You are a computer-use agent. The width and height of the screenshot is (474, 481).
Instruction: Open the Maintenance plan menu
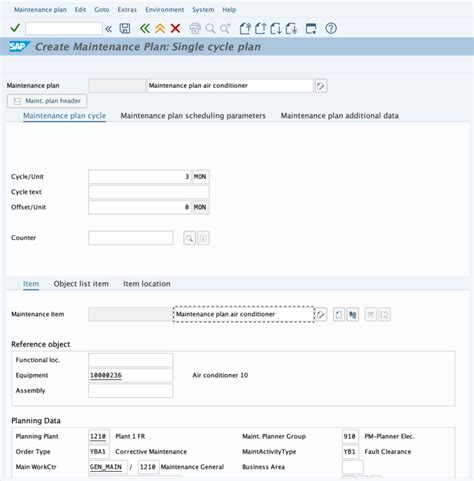pyautogui.click(x=40, y=10)
